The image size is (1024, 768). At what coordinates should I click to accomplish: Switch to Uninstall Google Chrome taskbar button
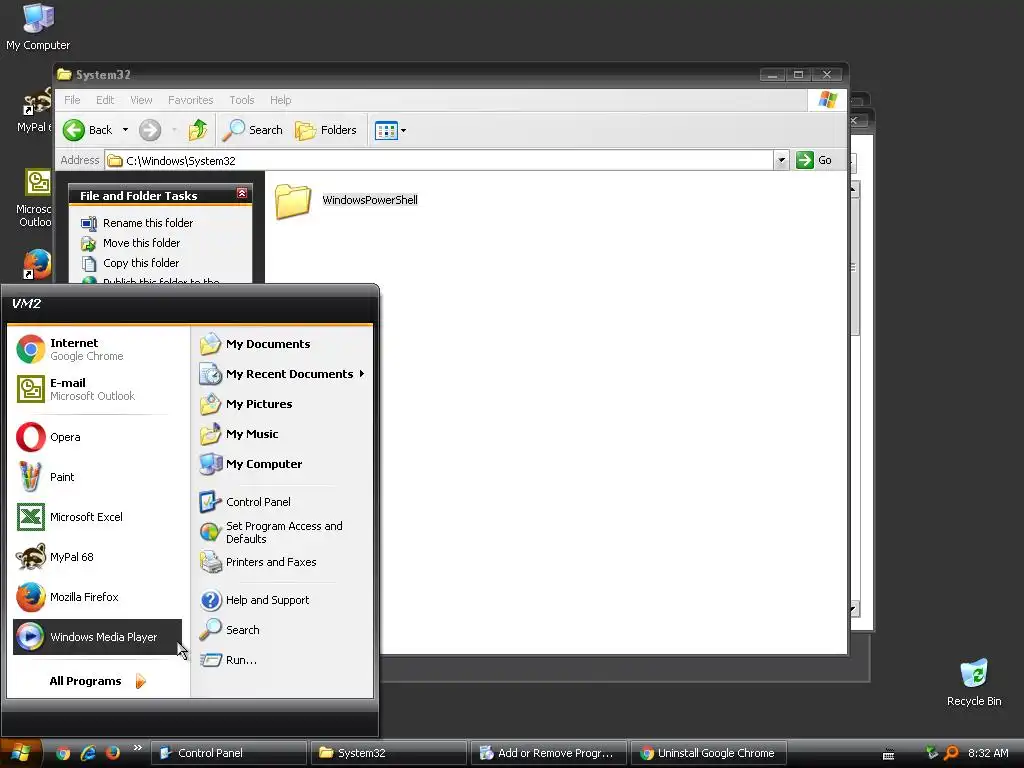709,753
